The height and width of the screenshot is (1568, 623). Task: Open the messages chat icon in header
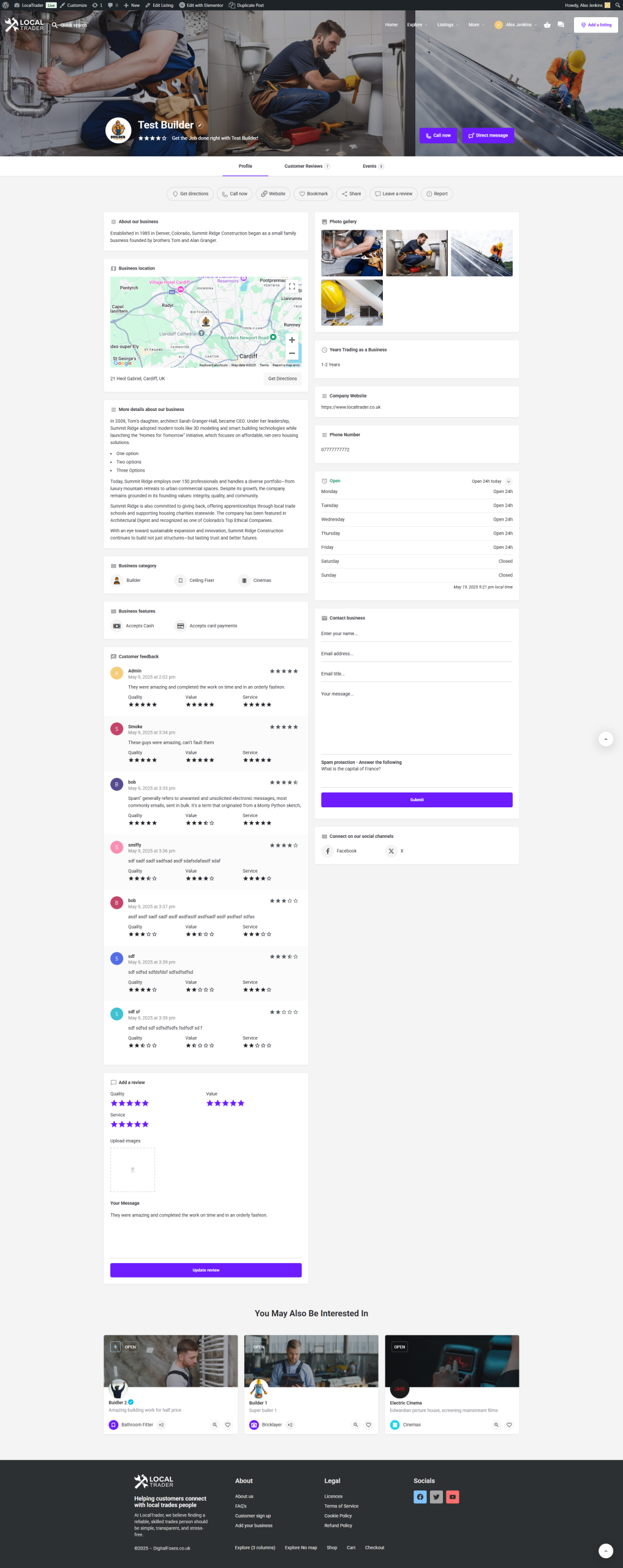point(561,25)
